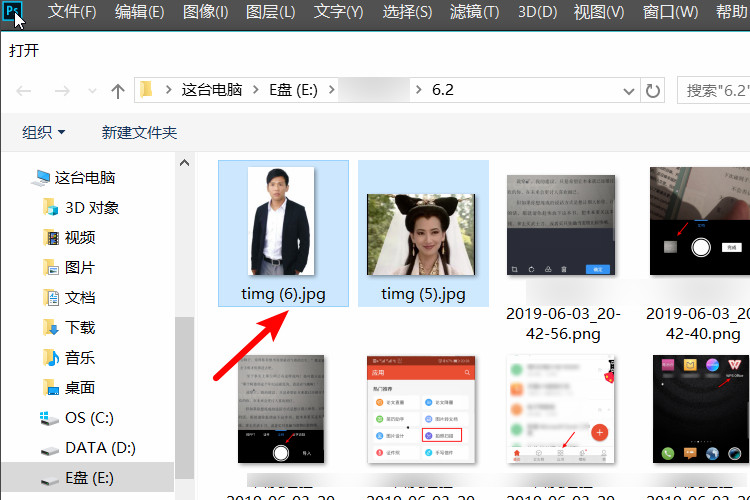Select the red app menu screenshot thumbnail
The width and height of the screenshot is (750, 500).
coord(421,409)
